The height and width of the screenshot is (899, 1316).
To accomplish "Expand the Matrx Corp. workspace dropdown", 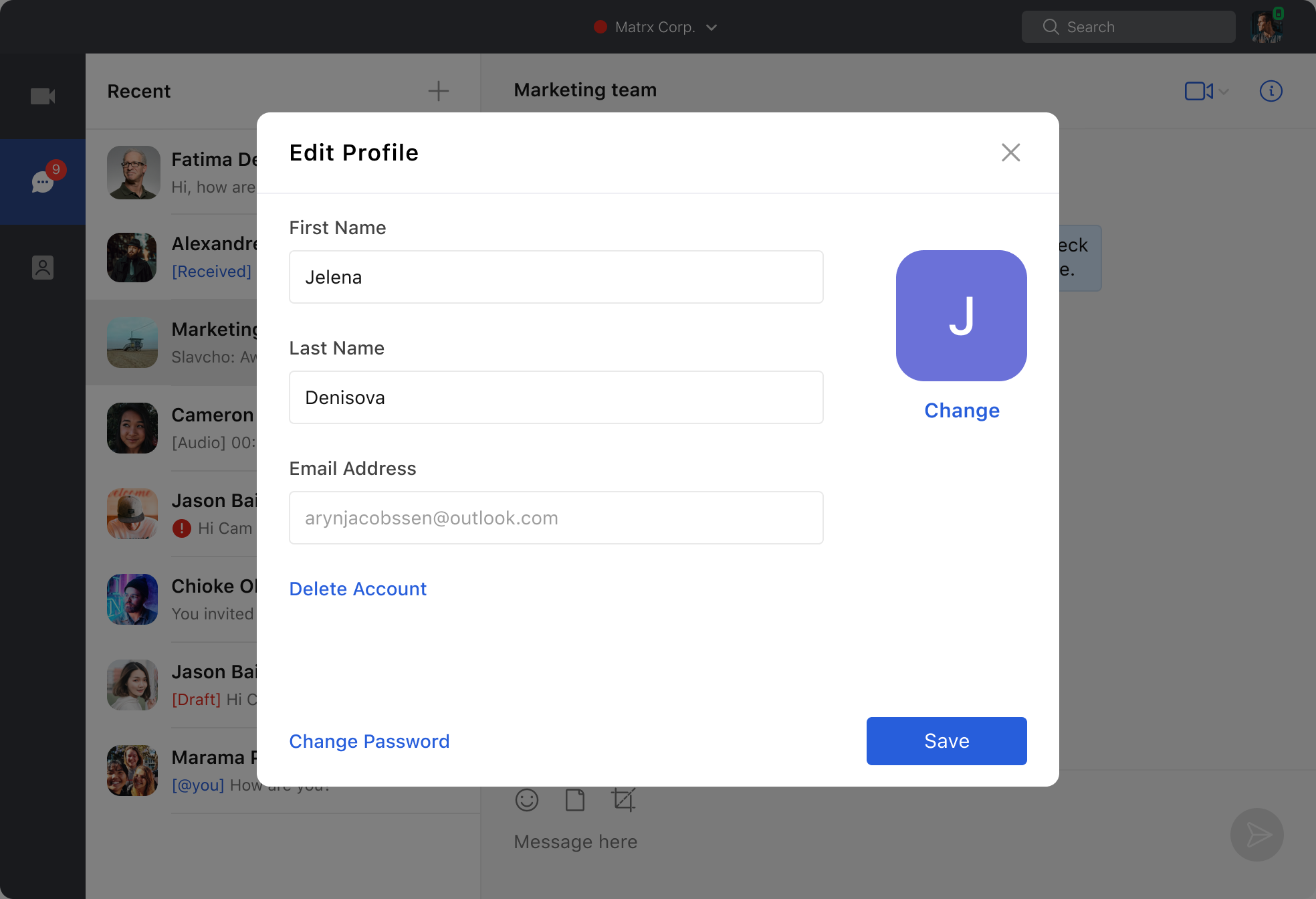I will (711, 27).
